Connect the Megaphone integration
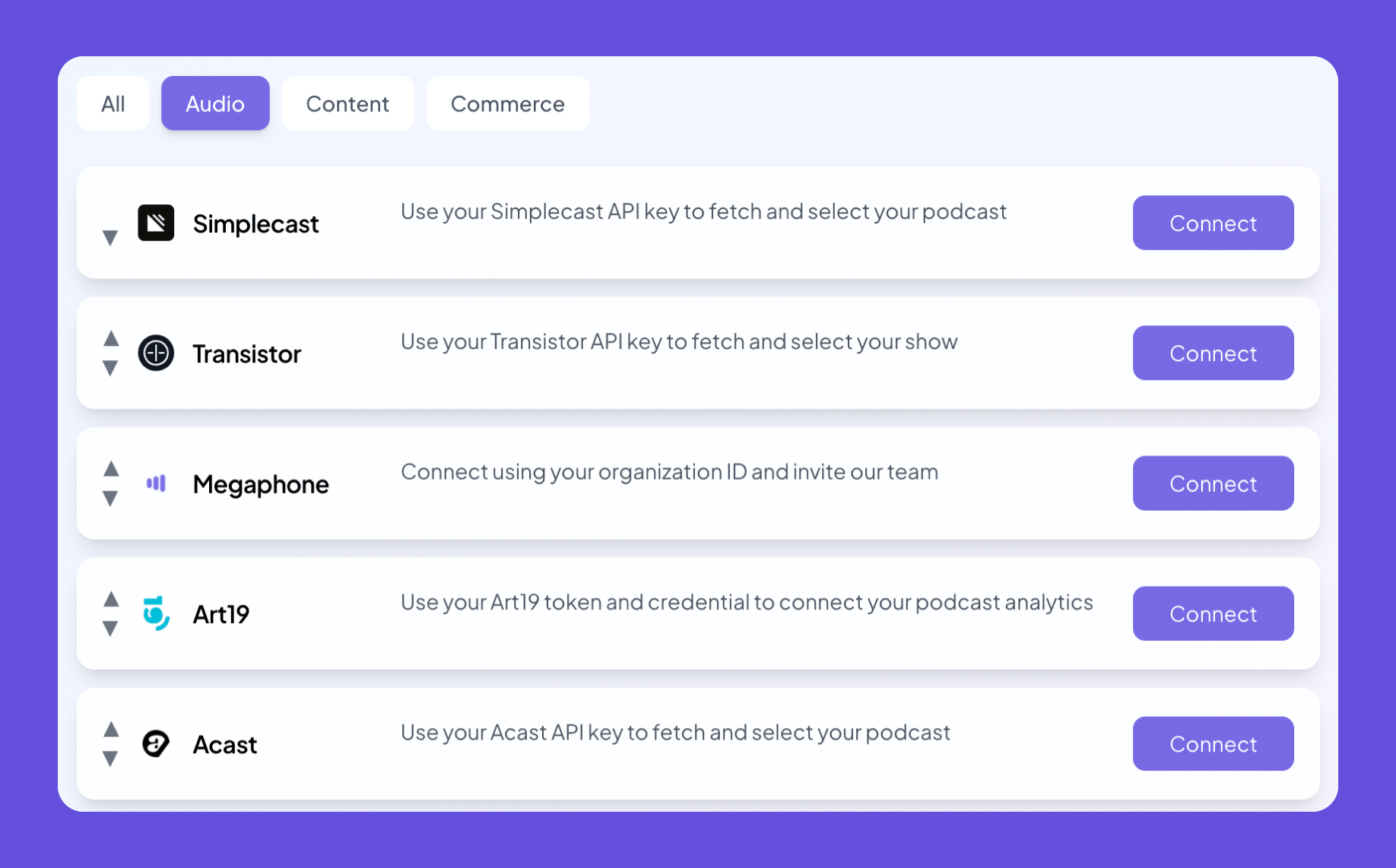The width and height of the screenshot is (1396, 868). (x=1213, y=483)
